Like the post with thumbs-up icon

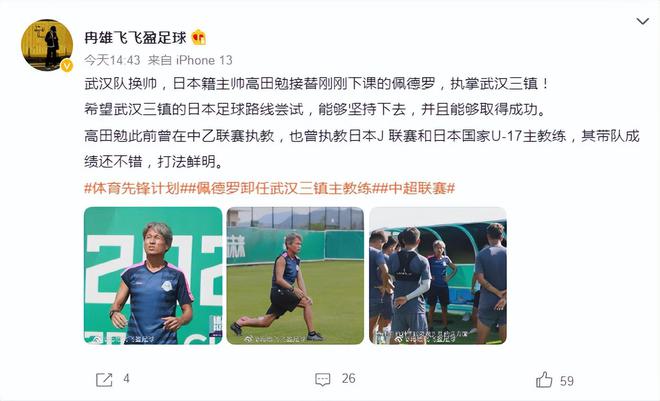544,380
